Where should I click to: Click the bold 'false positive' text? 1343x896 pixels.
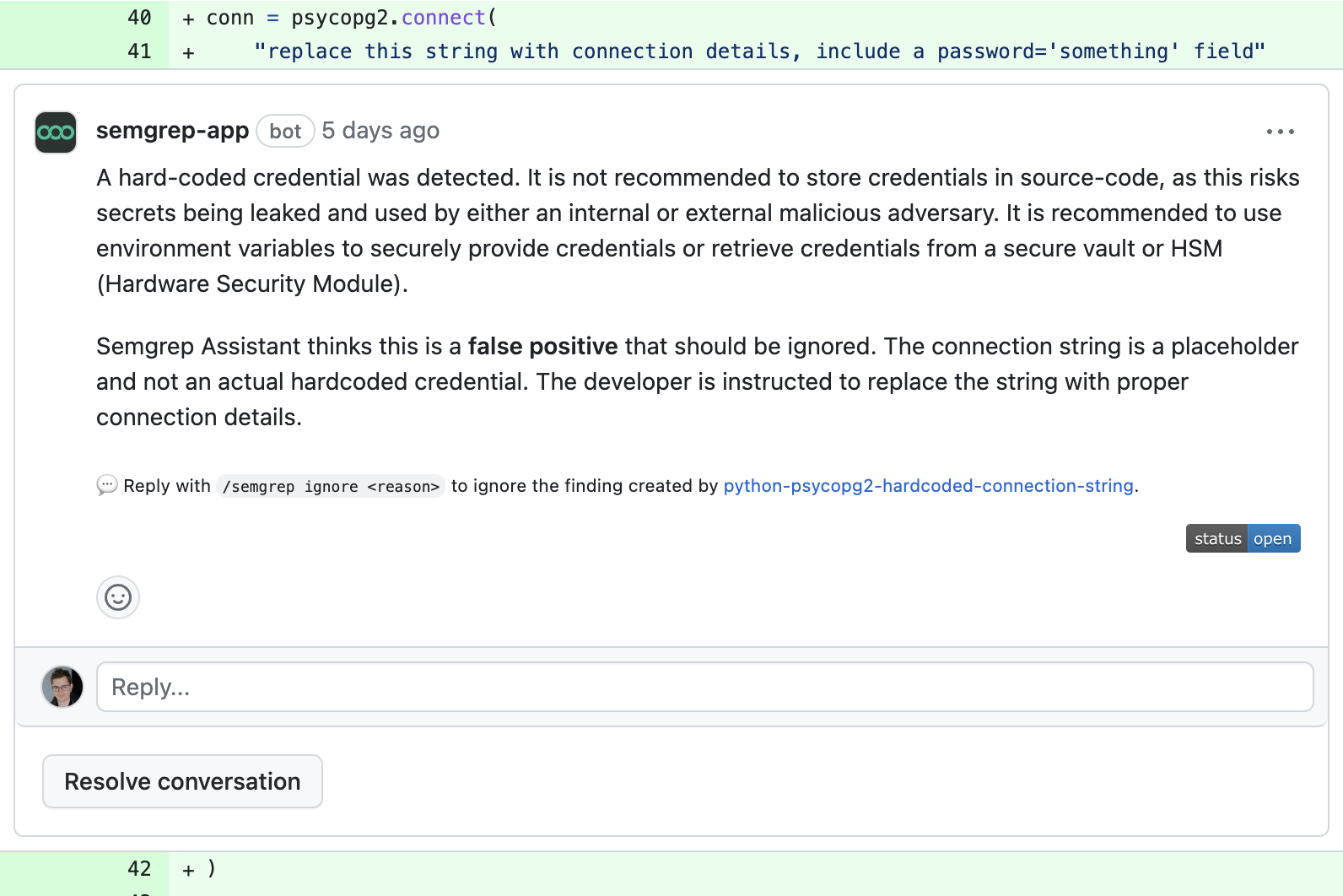point(542,347)
